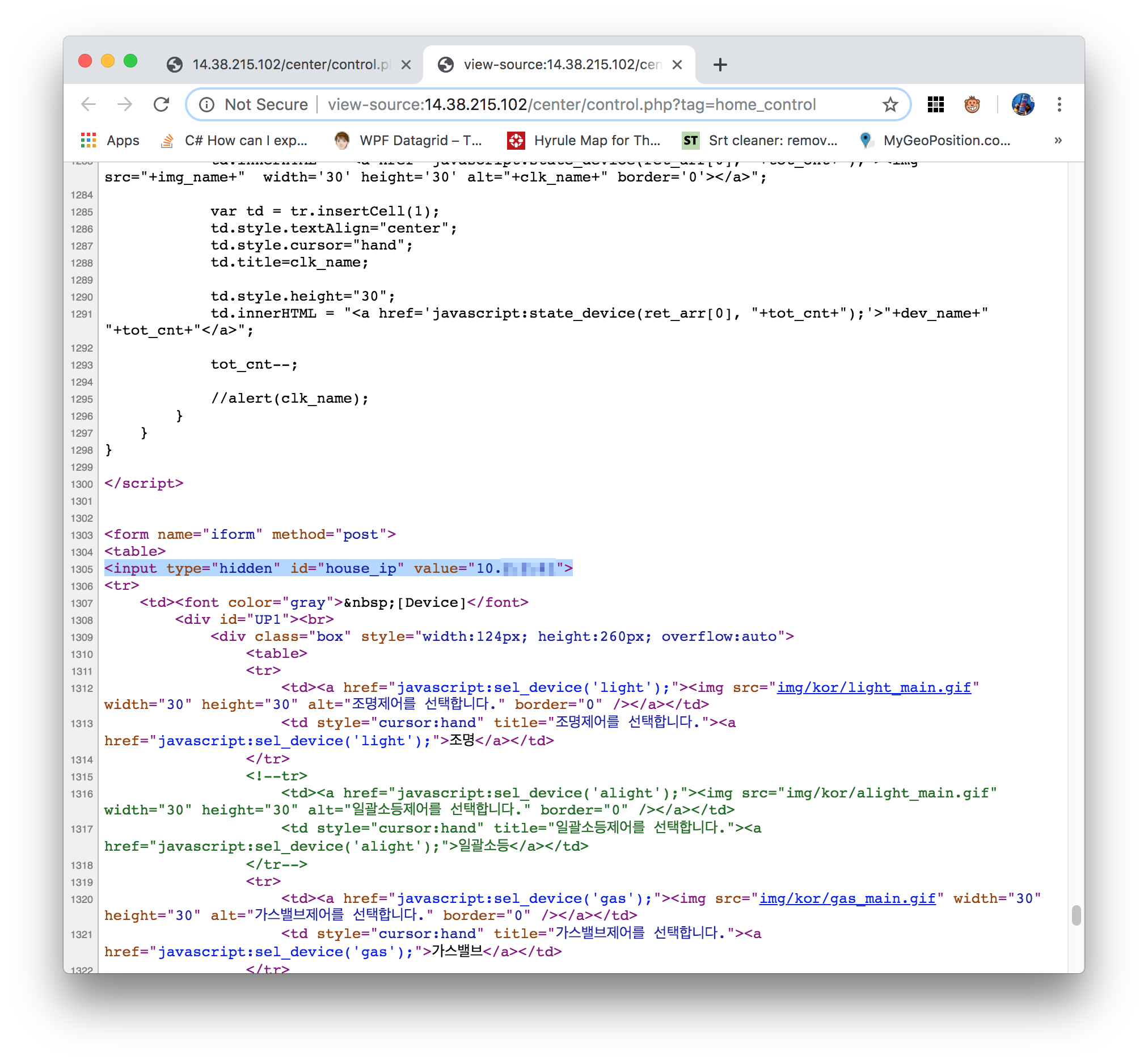Open the user profile avatar

[1022, 104]
